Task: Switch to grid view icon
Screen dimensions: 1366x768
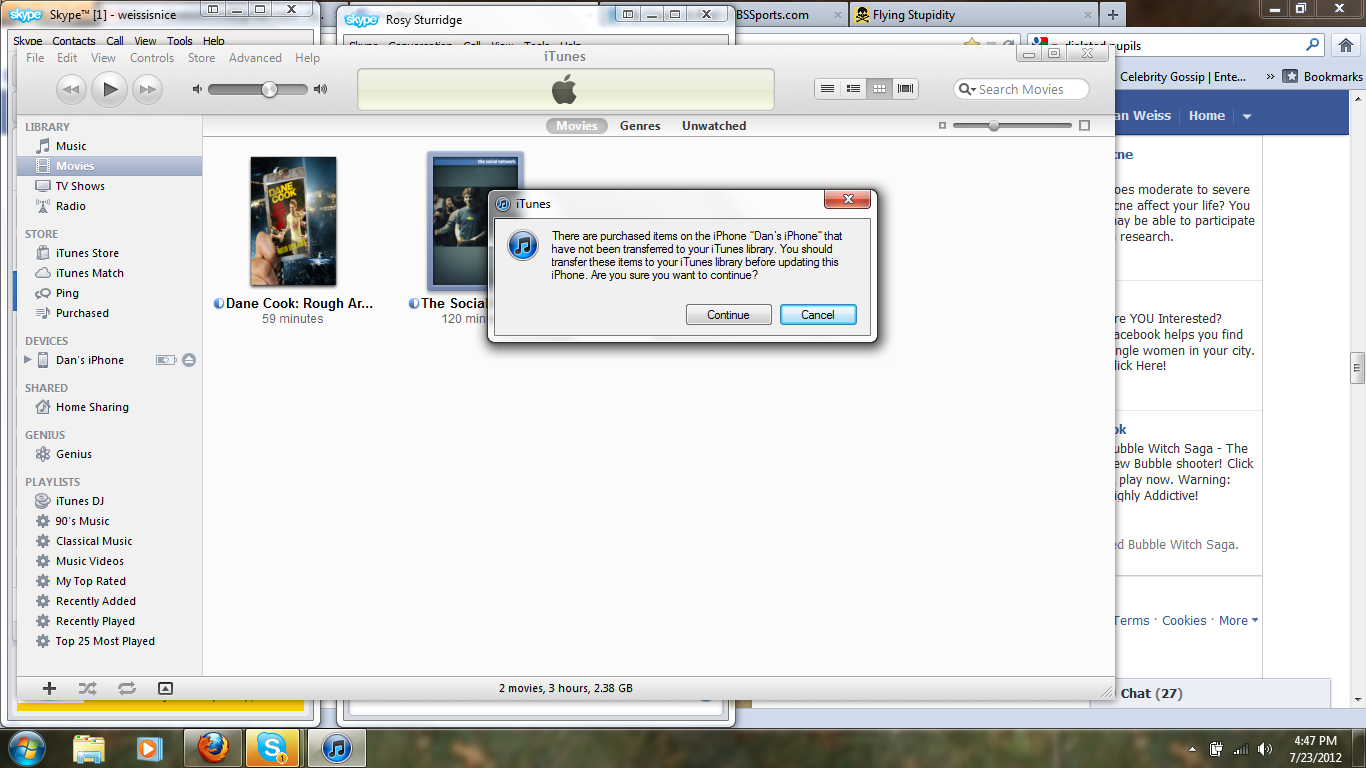Action: coord(879,89)
